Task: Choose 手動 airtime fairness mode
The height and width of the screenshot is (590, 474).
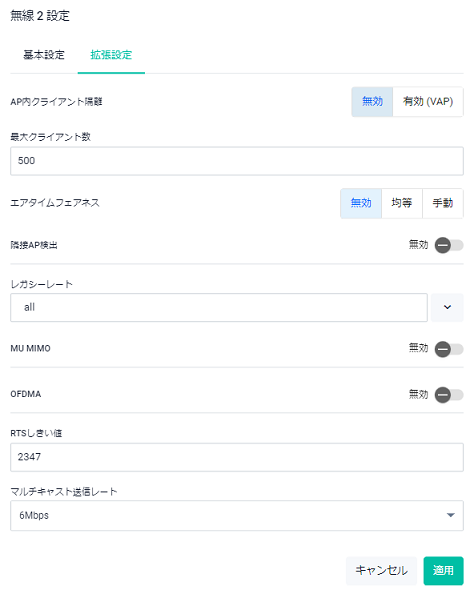Action: (x=443, y=203)
